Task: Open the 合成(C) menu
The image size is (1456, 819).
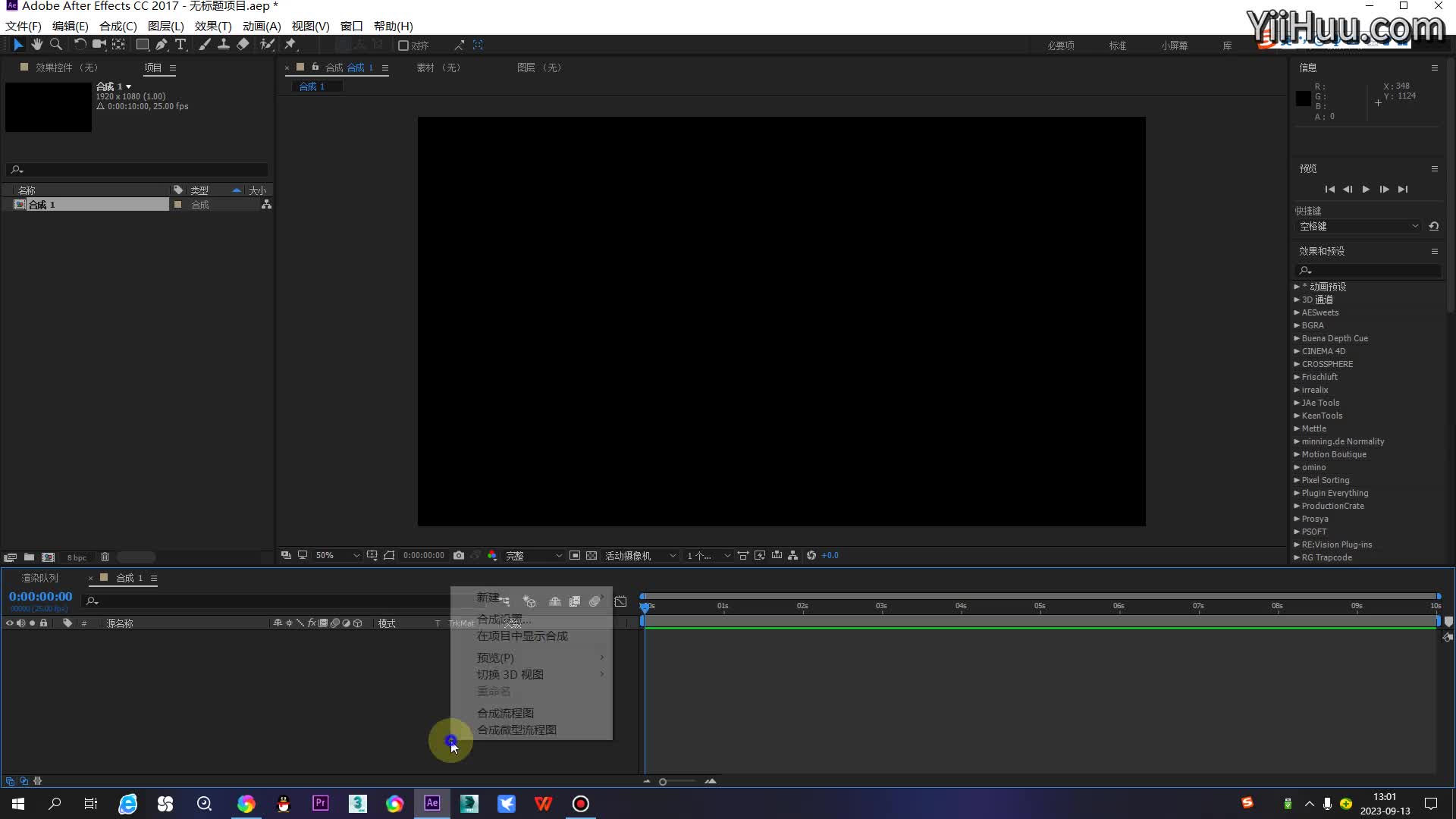Action: pyautogui.click(x=118, y=26)
